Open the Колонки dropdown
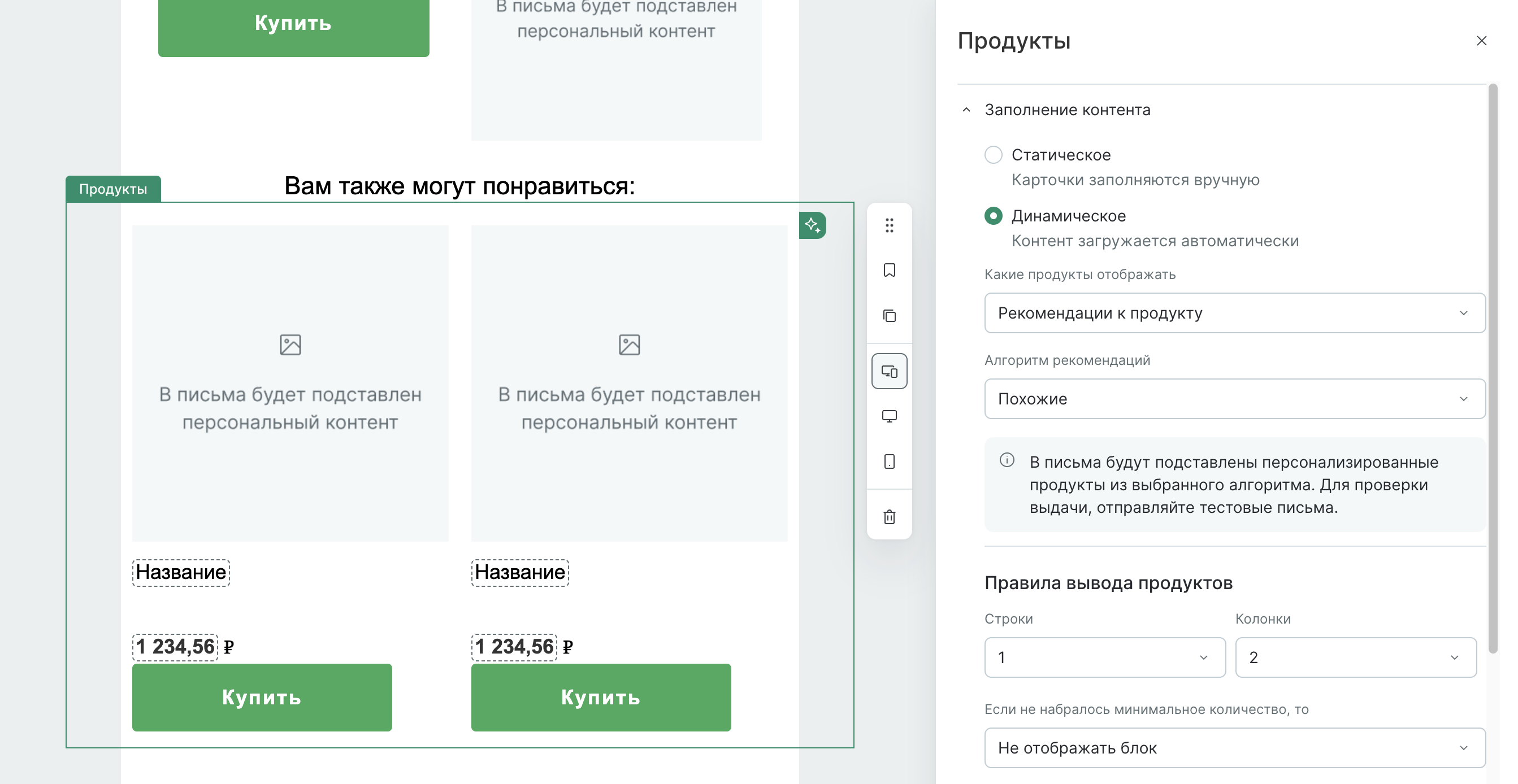This screenshot has width=1518, height=784. (1355, 657)
